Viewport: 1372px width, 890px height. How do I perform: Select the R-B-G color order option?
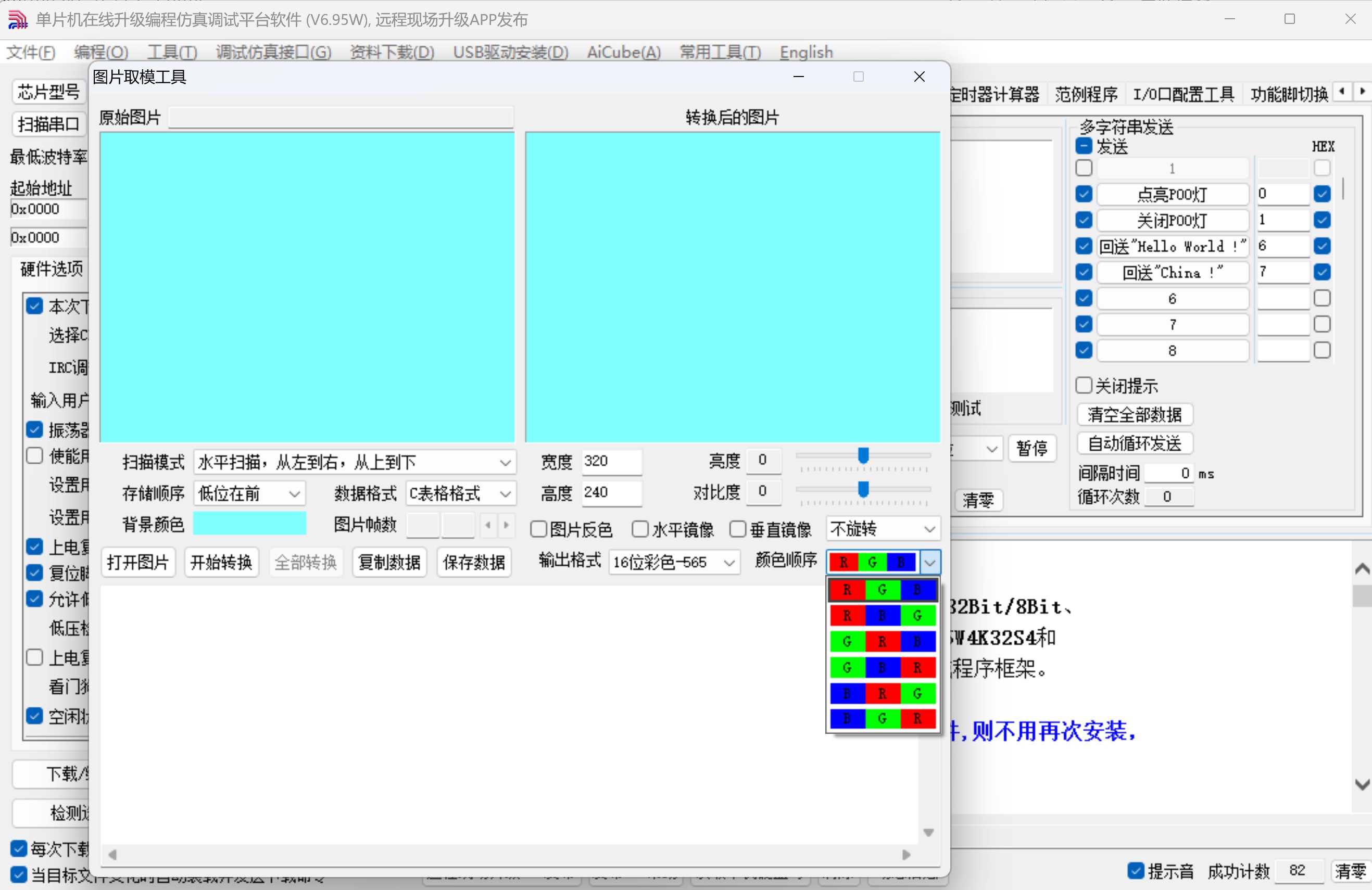pos(882,615)
